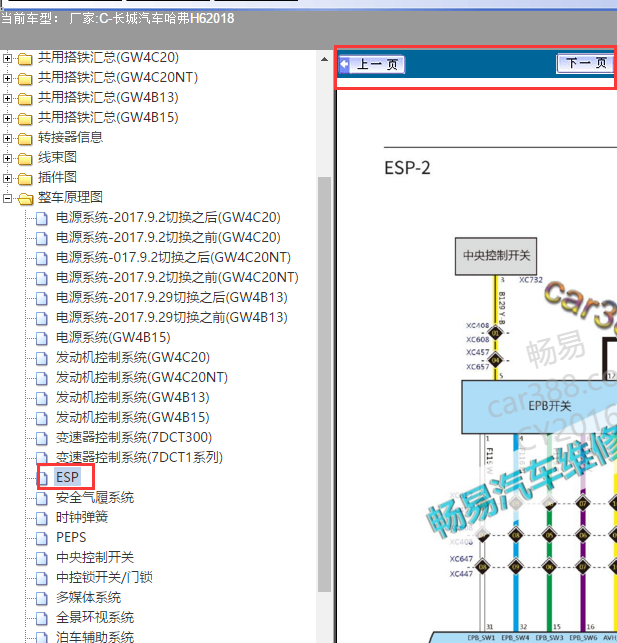The width and height of the screenshot is (617, 643).
Task: Click the tree panel scrollbar thumb
Action: pos(324,384)
